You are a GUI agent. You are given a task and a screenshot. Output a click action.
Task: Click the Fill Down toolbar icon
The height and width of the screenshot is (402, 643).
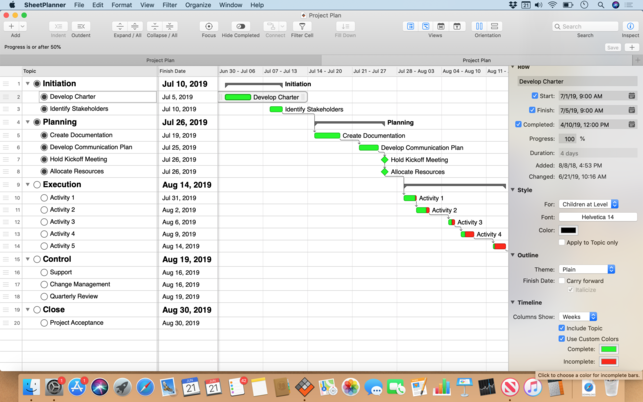(x=345, y=26)
